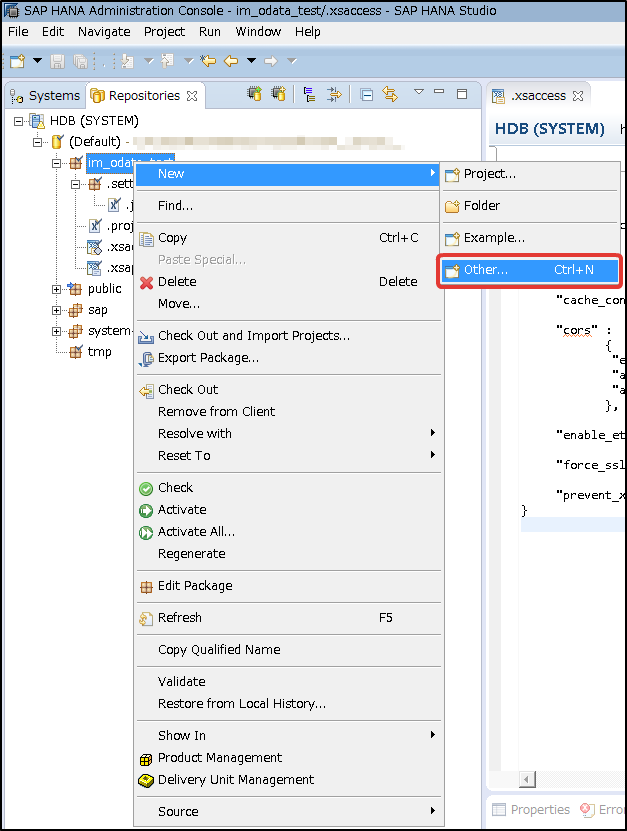Click the second repository workspace toolbar icon
The height and width of the screenshot is (831, 627).
(x=278, y=94)
